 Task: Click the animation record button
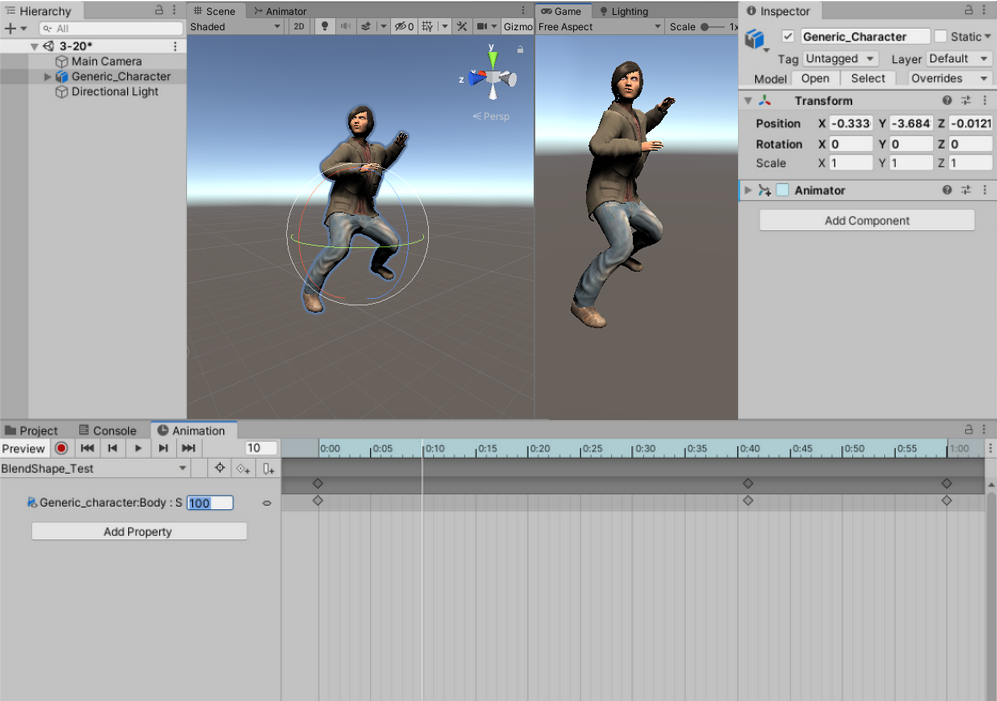[x=62, y=449]
